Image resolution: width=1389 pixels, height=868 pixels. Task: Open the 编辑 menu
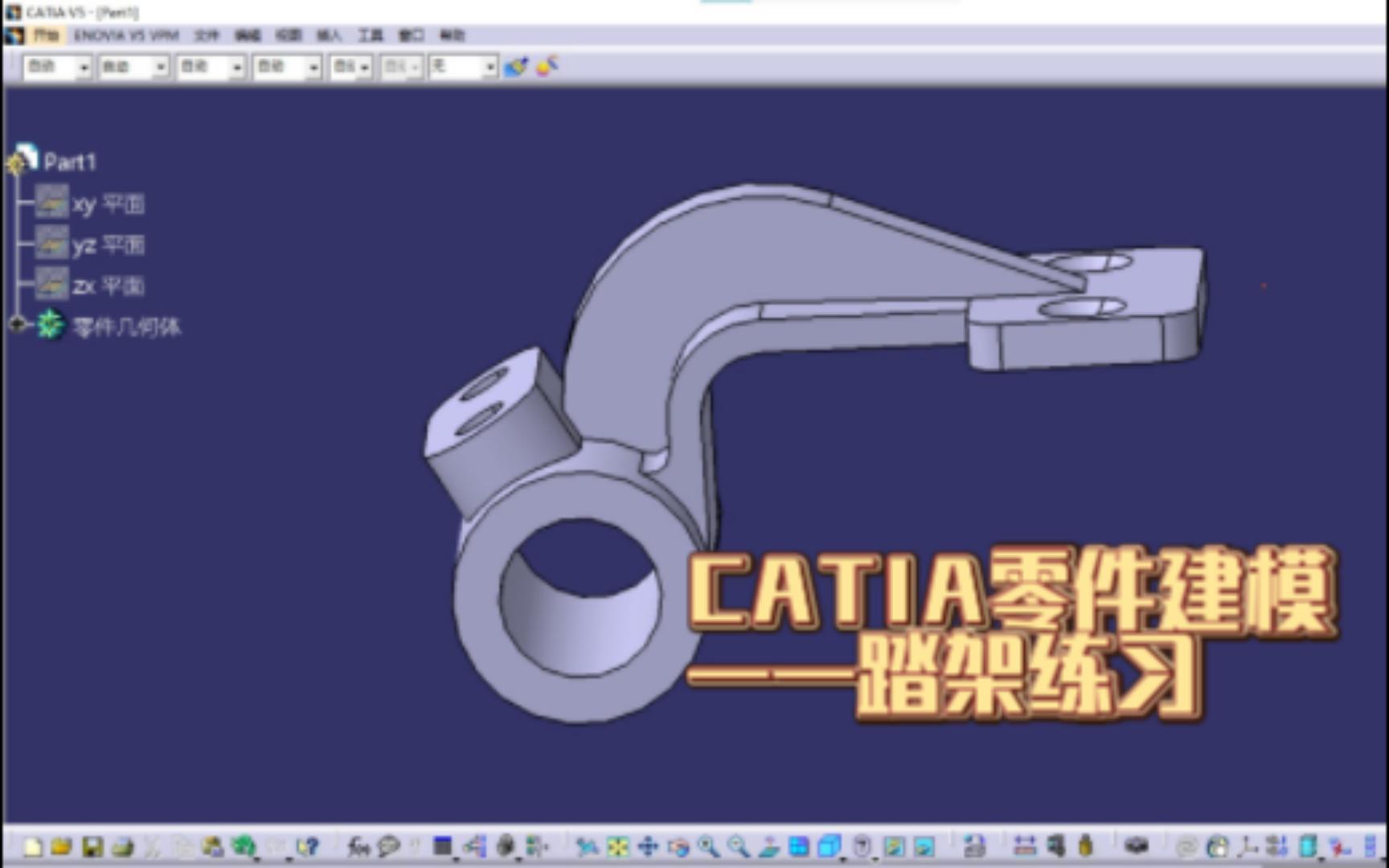pos(248,35)
